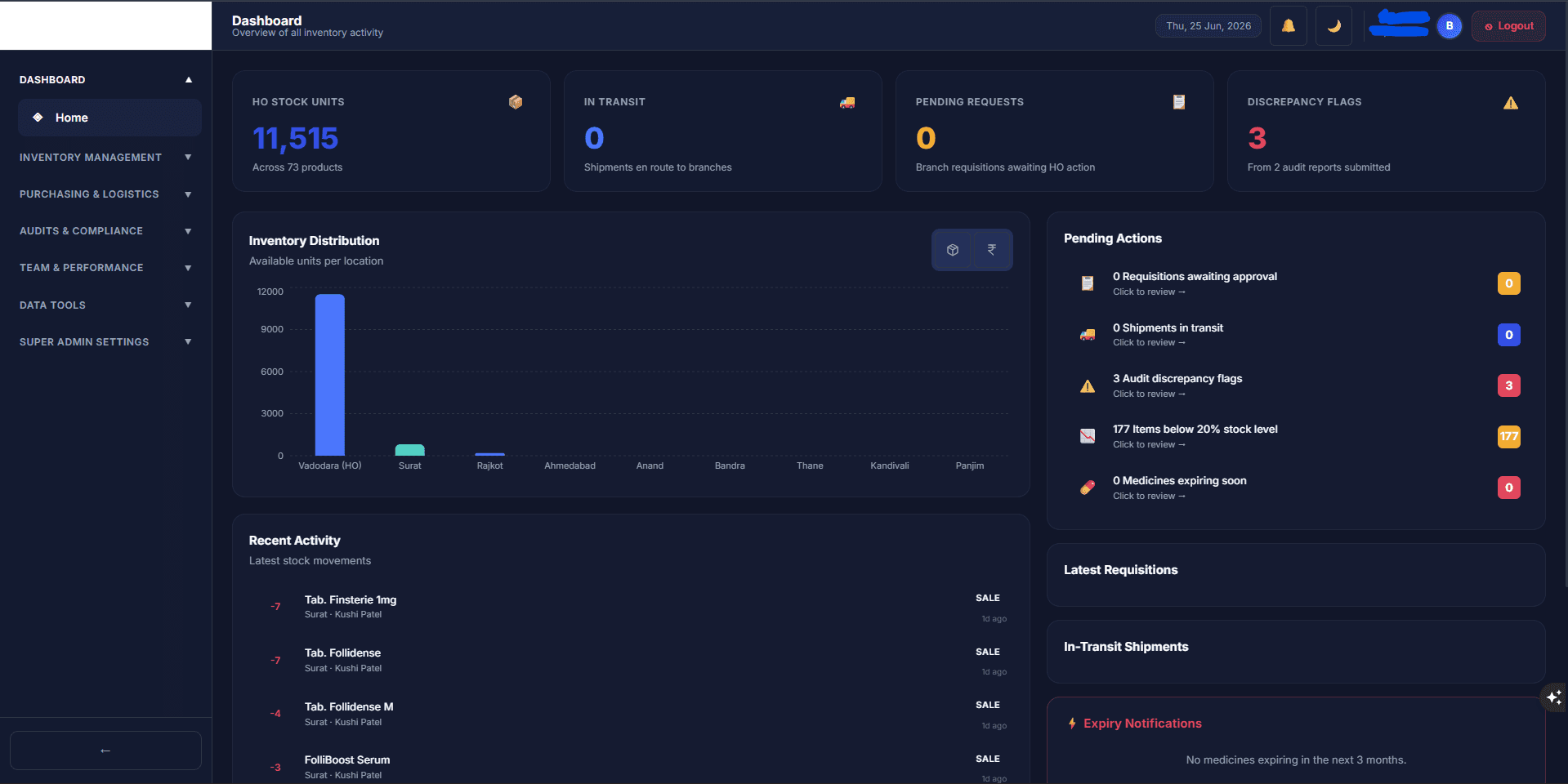
Task: Go to Home in the sidebar
Action: tap(109, 118)
